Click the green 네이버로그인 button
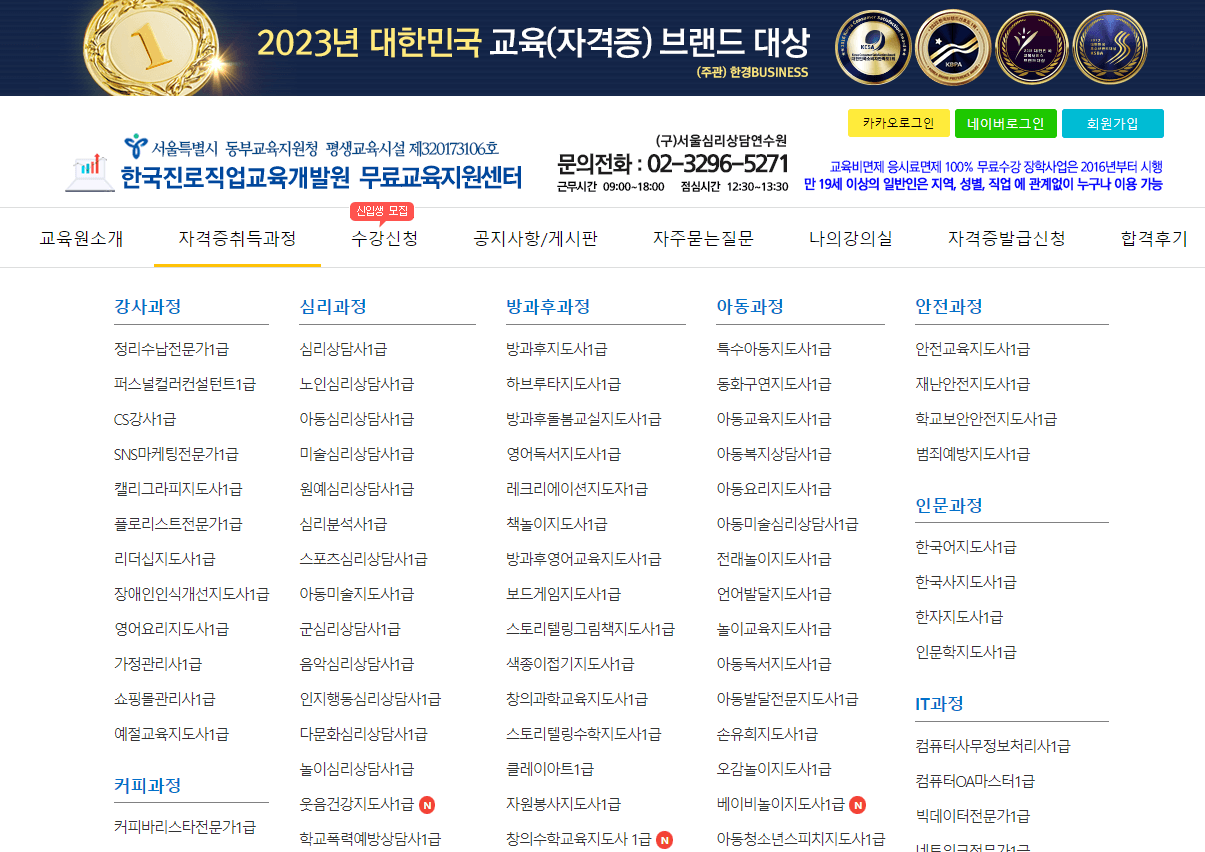The image size is (1205, 852). point(1006,123)
